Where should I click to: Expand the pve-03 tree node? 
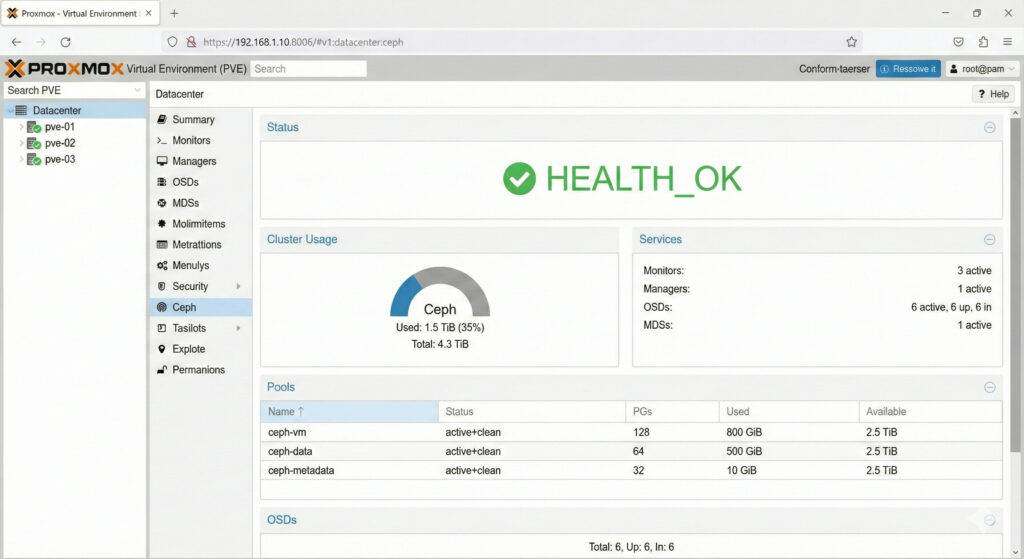21,159
